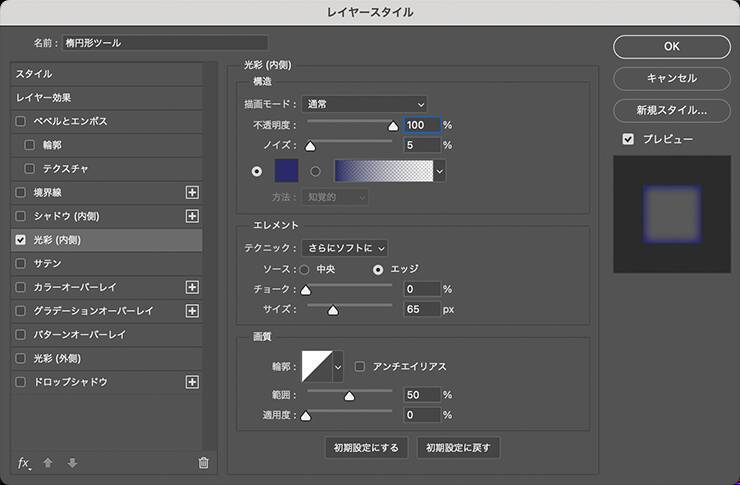
Task: Toggle the アンチエイリアス checkbox
Action: [360, 367]
